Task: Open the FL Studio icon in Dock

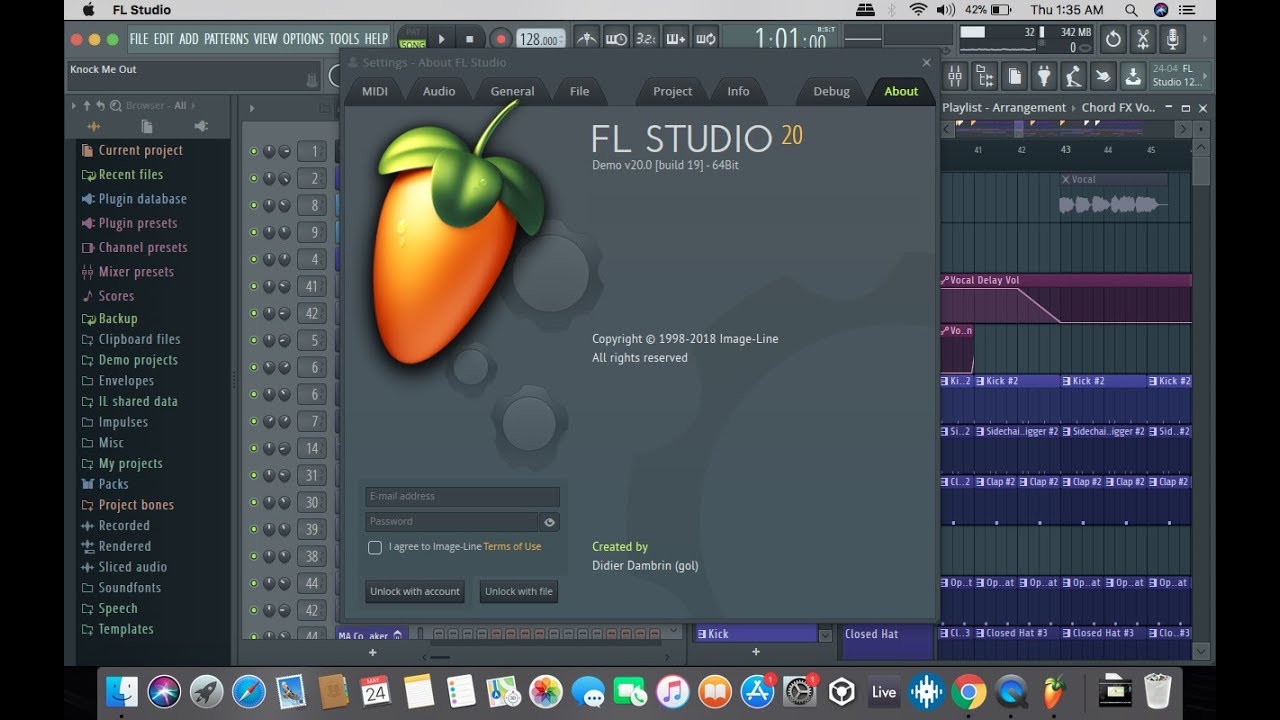Action: click(x=1053, y=691)
